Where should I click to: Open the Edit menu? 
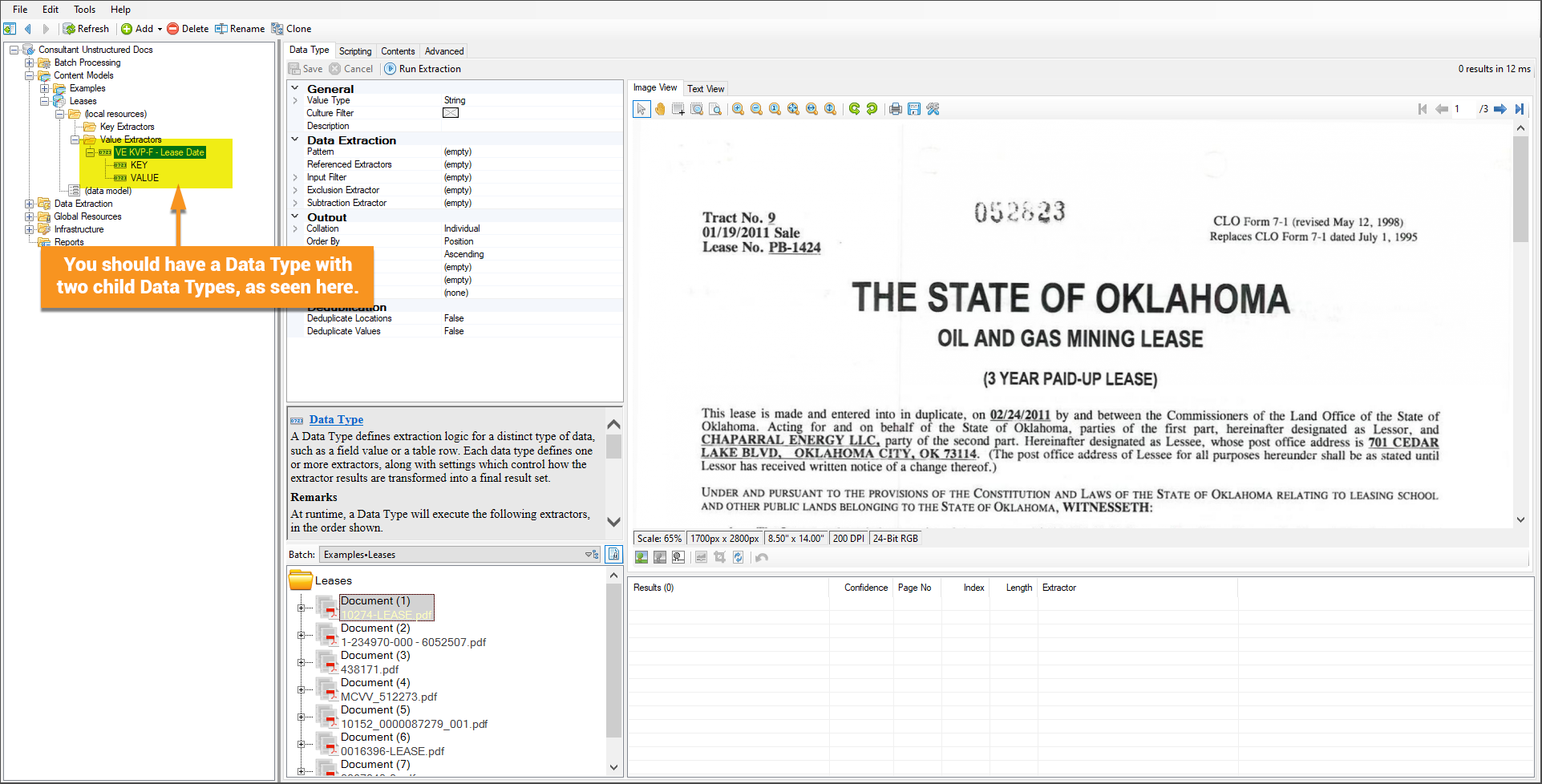click(51, 10)
